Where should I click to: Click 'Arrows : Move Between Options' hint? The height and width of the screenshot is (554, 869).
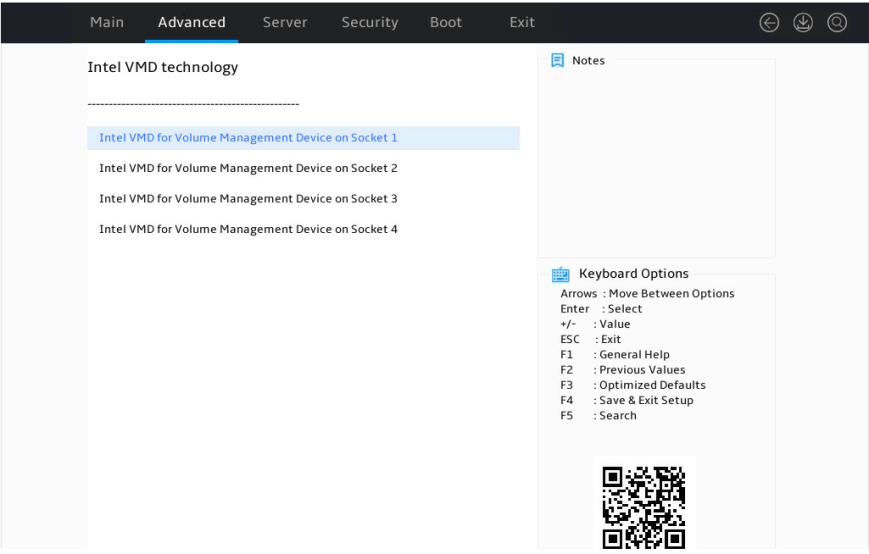647,294
